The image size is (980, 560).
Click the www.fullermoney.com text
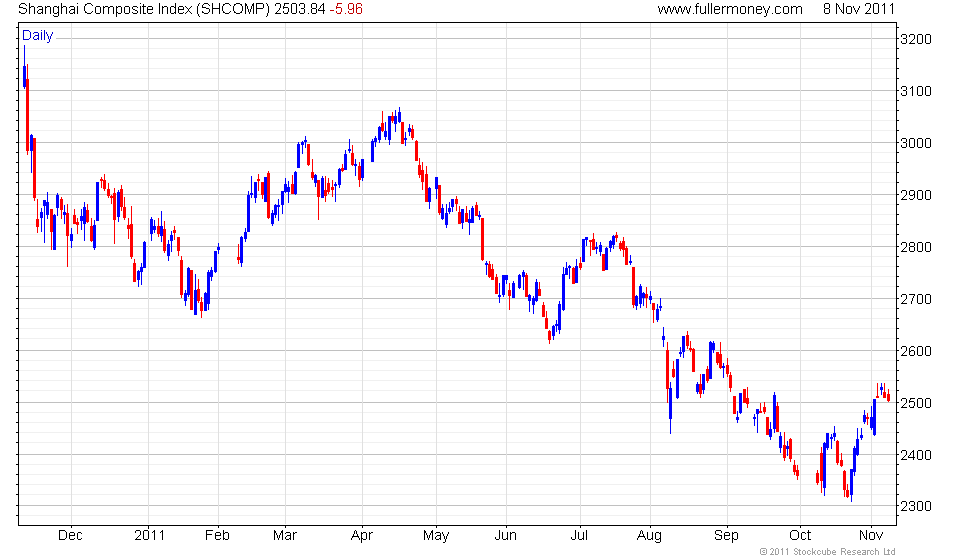[x=730, y=9]
